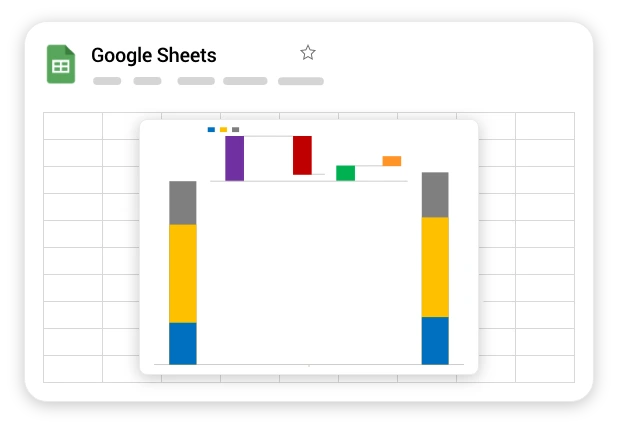Click the gray legend swatch in chart
The image size is (618, 429).
click(x=235, y=129)
